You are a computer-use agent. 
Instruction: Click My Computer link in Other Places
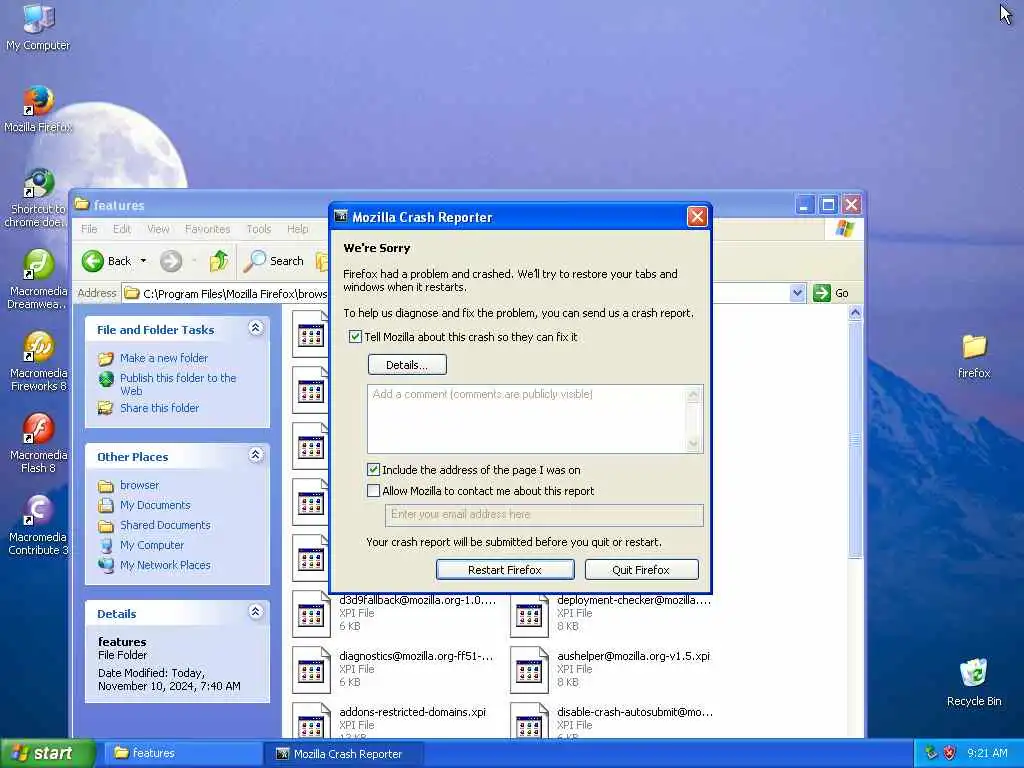tap(152, 545)
